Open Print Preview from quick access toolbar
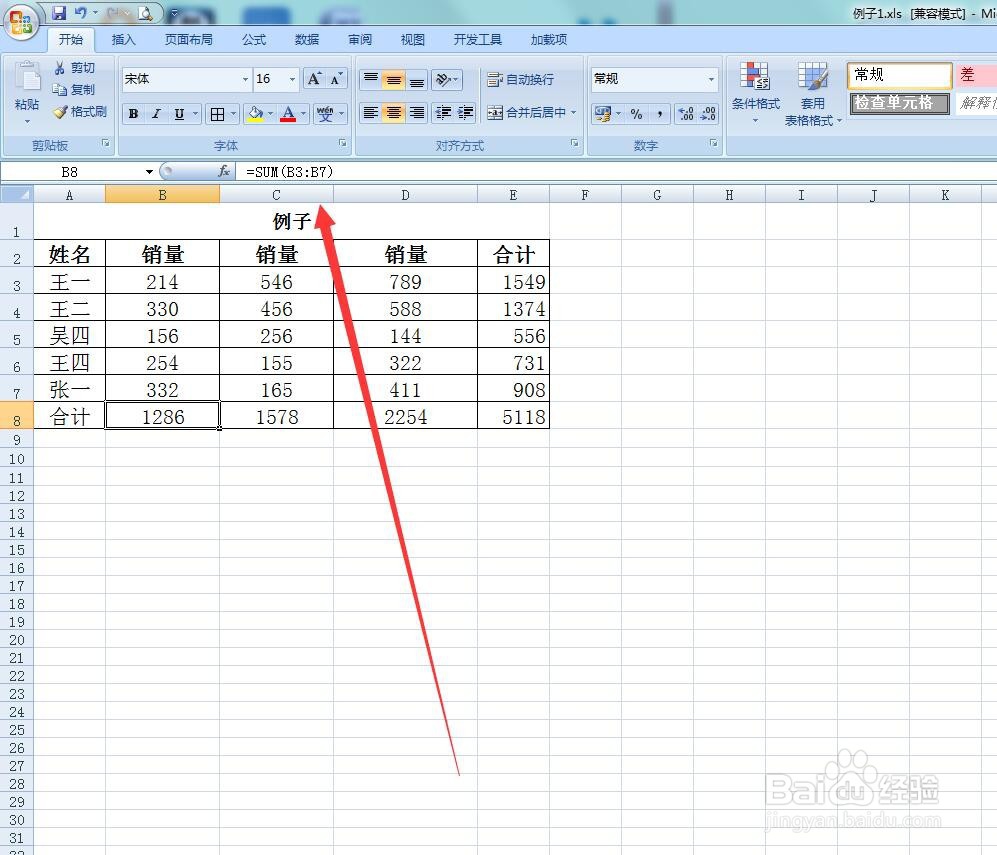This screenshot has height=855, width=997. pos(145,13)
